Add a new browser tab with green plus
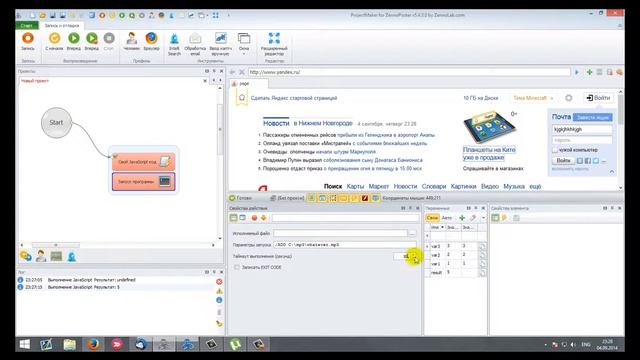This screenshot has width=640, height=360. [589, 72]
